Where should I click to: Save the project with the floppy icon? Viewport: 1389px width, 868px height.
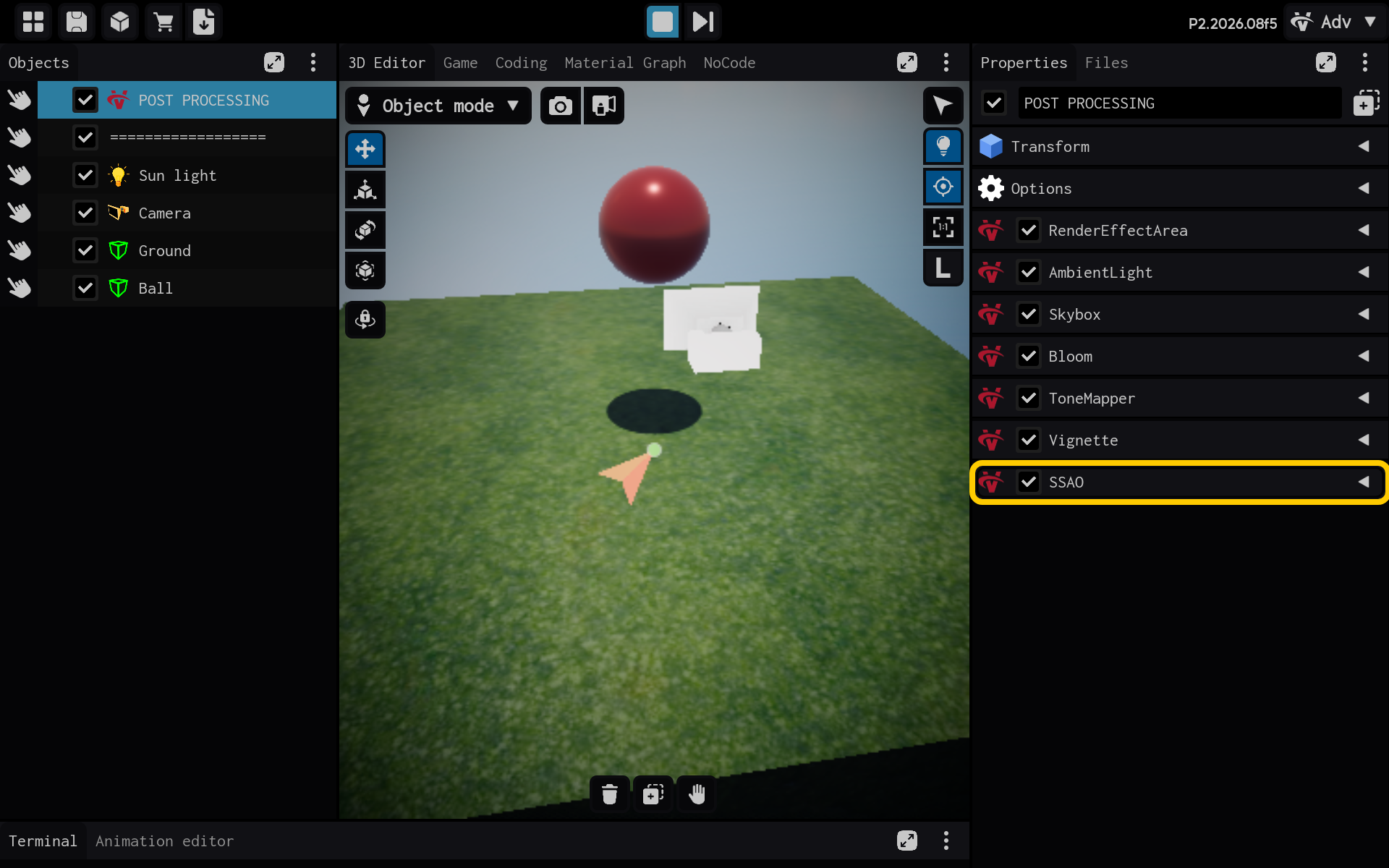[x=77, y=22]
